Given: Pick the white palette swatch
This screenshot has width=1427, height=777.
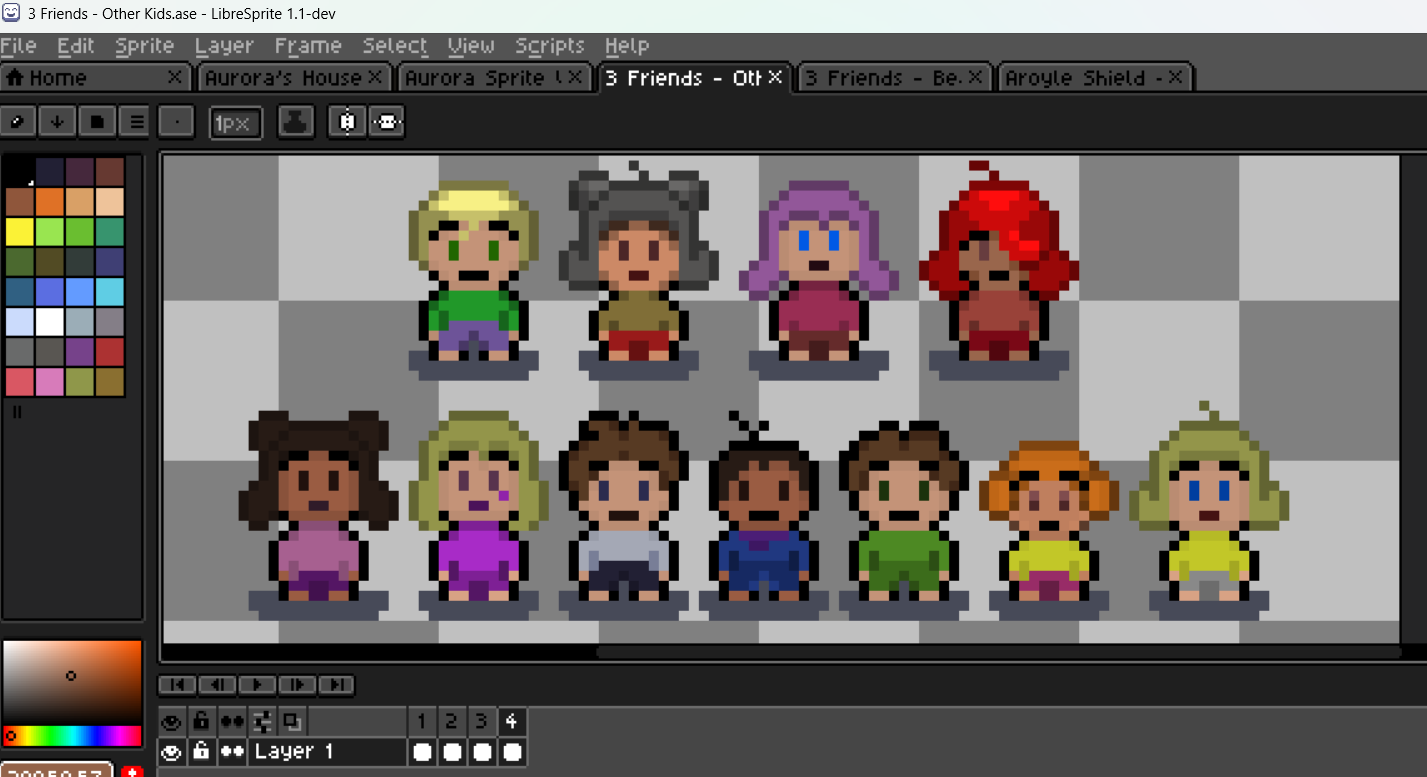Looking at the screenshot, I should 50,321.
